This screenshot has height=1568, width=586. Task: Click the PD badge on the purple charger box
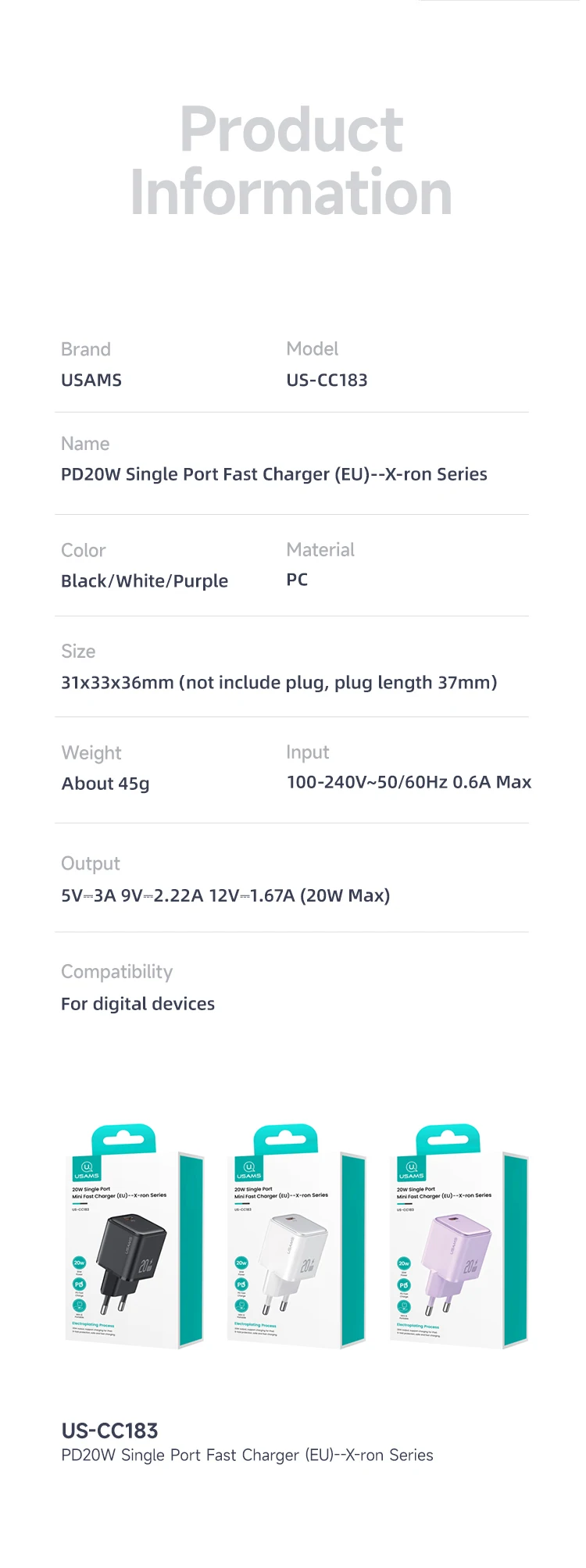(x=404, y=1284)
